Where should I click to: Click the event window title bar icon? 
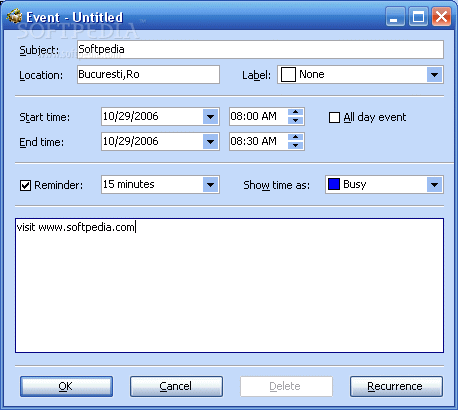pos(14,16)
